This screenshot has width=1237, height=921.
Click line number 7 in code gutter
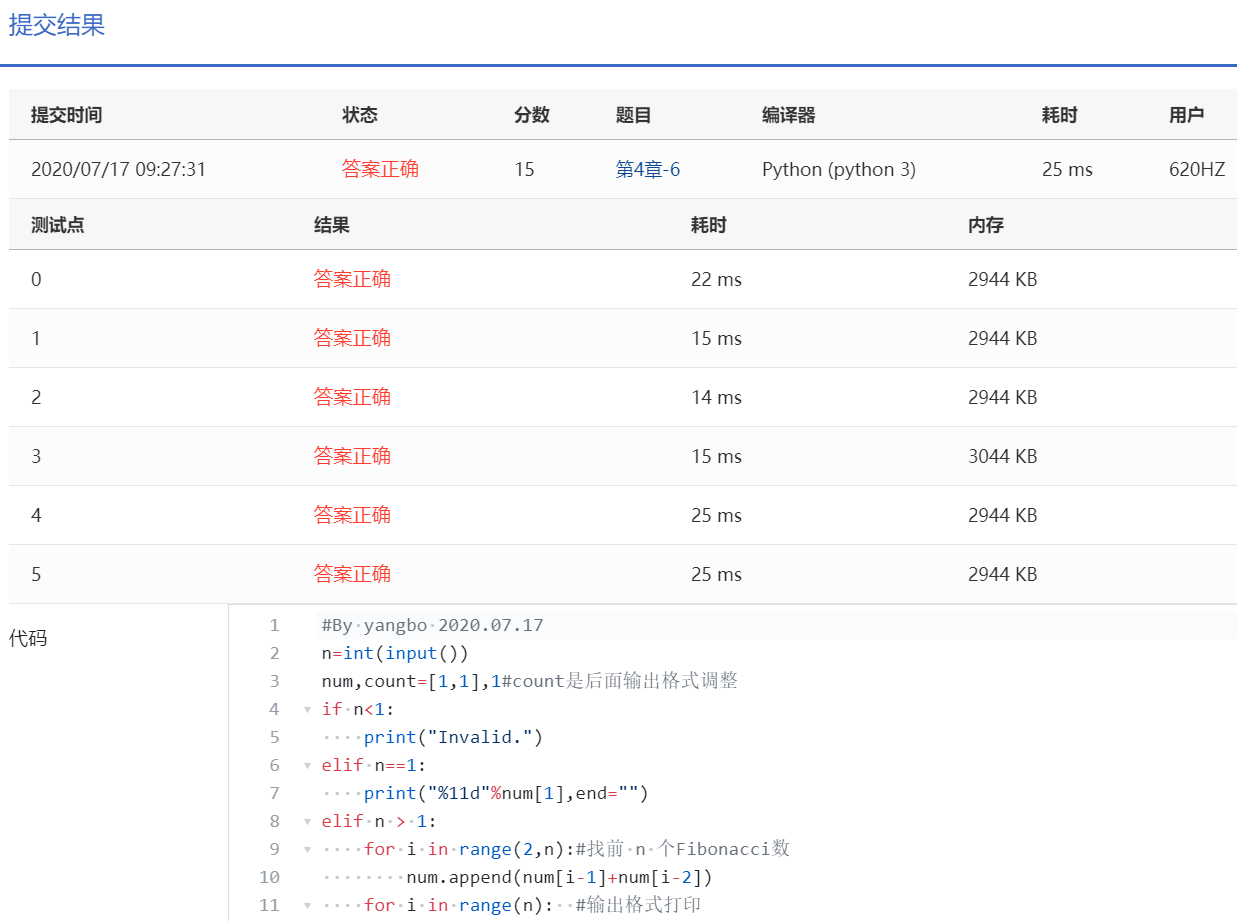tap(274, 794)
